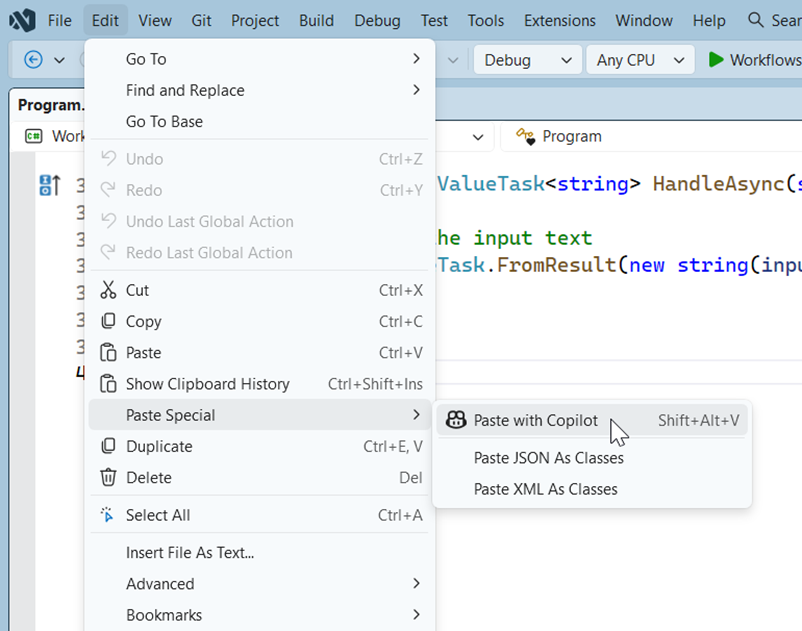Viewport: 802px width, 631px height.
Task: Click the Visual Studio logo icon
Action: click(21, 19)
